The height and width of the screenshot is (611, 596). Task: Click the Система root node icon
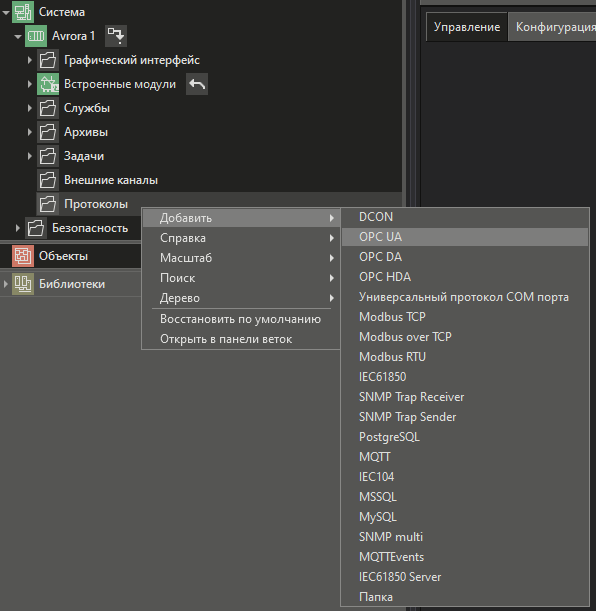(x=23, y=12)
